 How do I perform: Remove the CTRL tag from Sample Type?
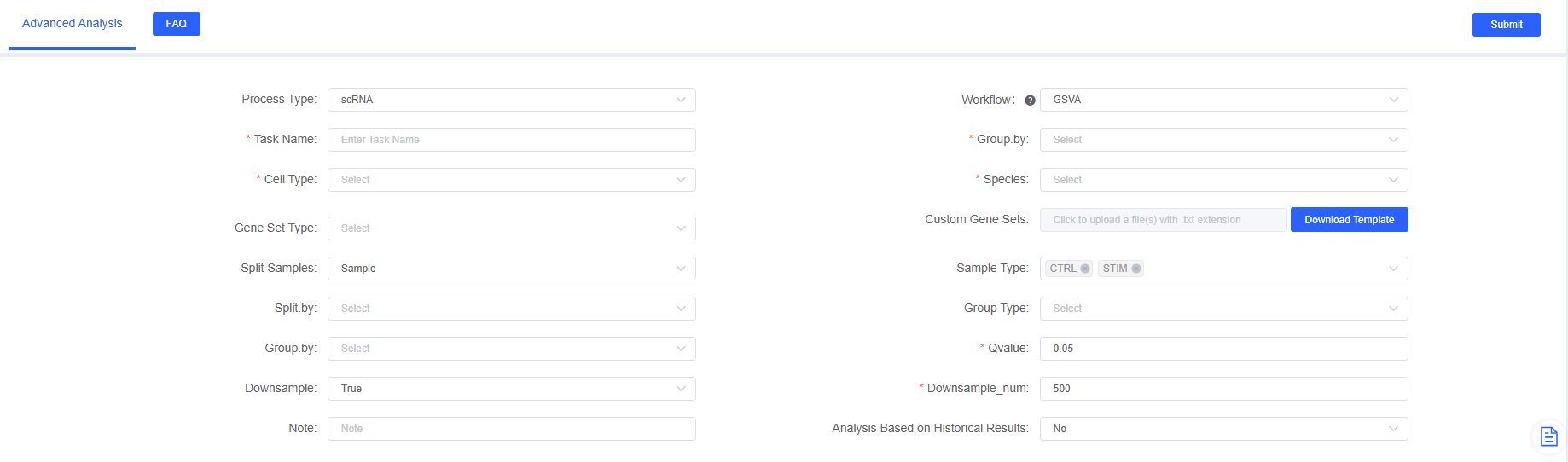(x=1085, y=269)
